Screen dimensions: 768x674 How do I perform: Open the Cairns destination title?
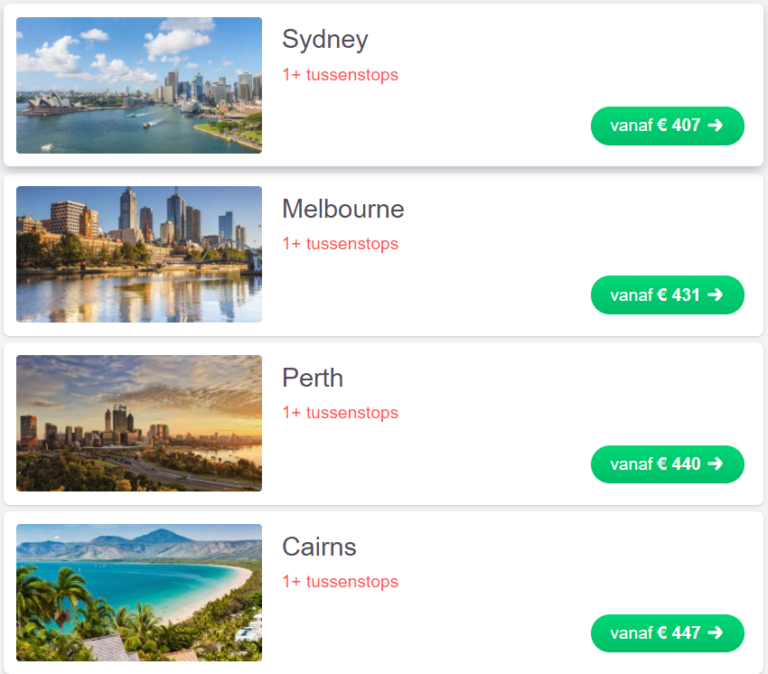319,547
